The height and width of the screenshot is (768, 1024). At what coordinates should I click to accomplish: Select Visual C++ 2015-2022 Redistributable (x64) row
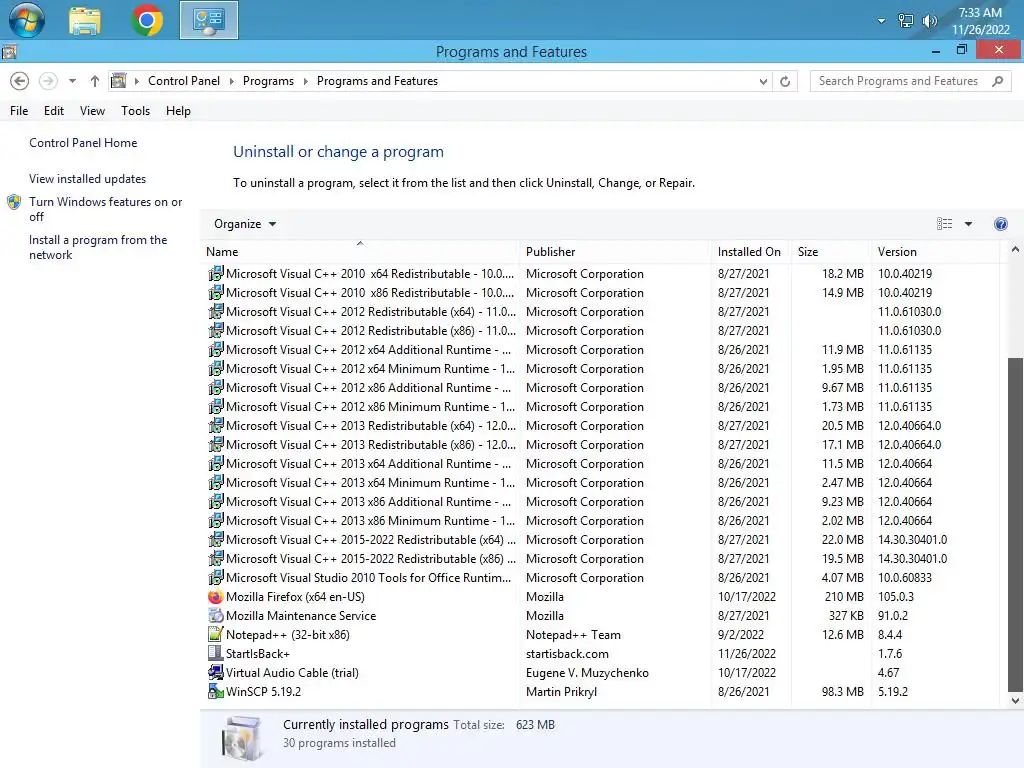(x=602, y=540)
